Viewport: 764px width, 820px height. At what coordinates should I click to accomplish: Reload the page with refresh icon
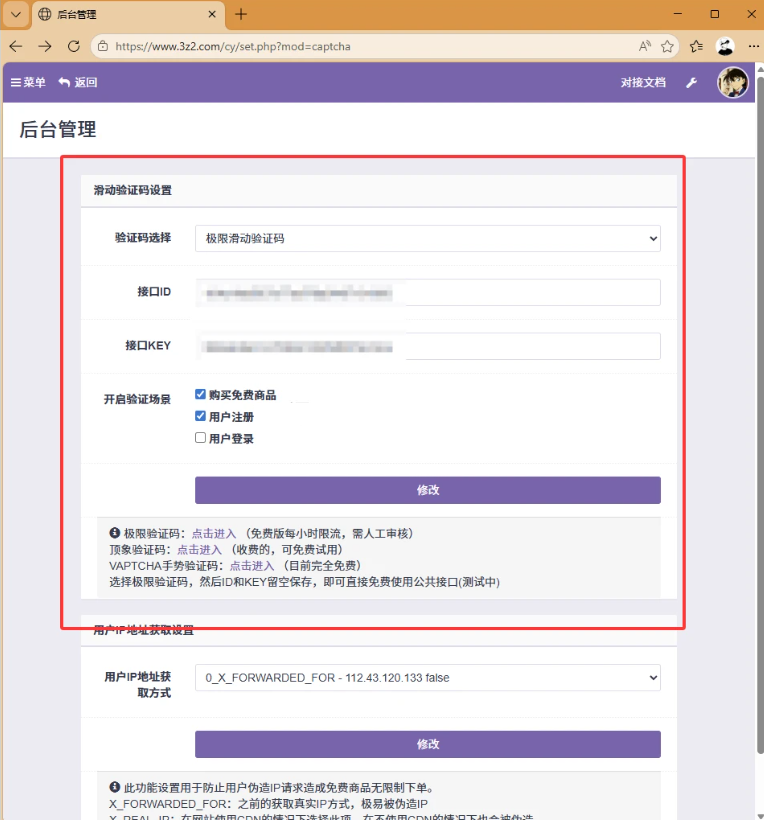[74, 47]
